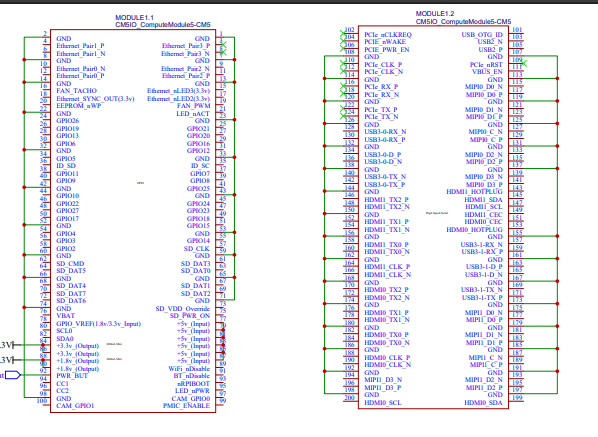Click the no-connect marker at Ethernet_Pair3_P pin
The image size is (598, 437).
click(x=223, y=45)
